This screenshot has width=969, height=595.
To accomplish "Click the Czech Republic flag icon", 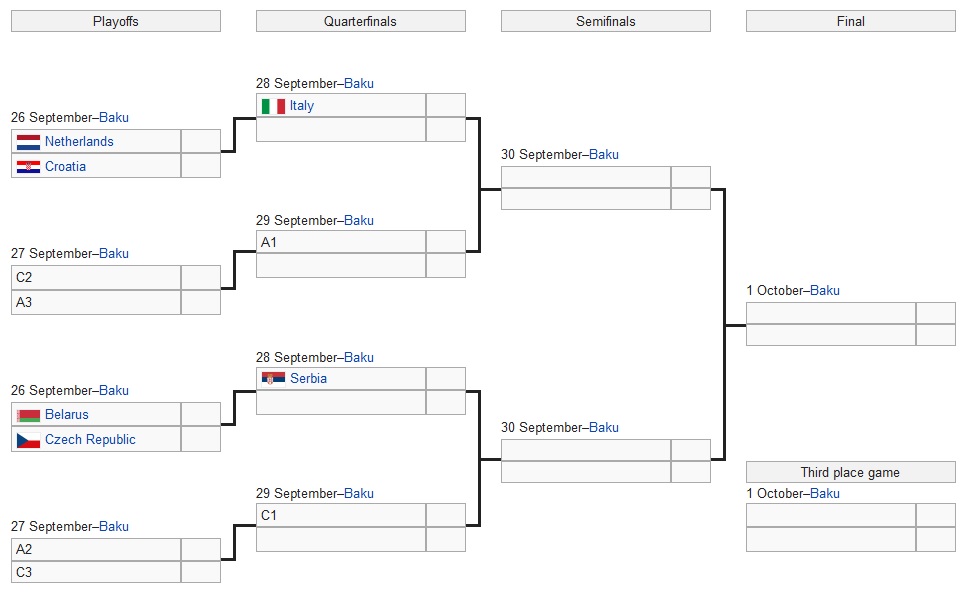I will pyautogui.click(x=28, y=440).
